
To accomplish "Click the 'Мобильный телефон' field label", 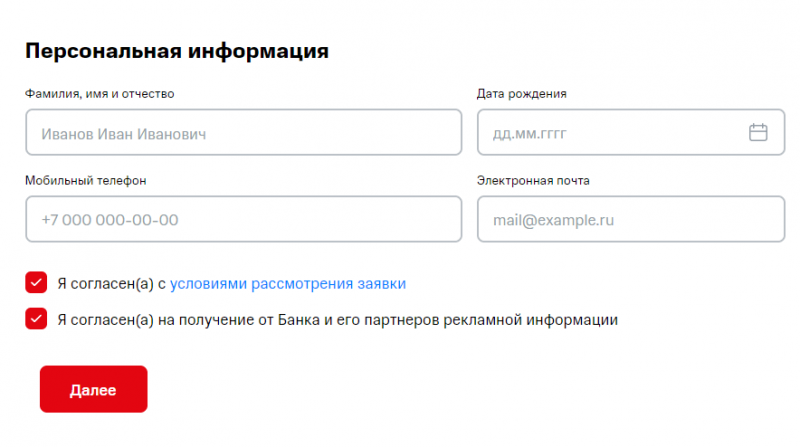I will coord(86,181).
